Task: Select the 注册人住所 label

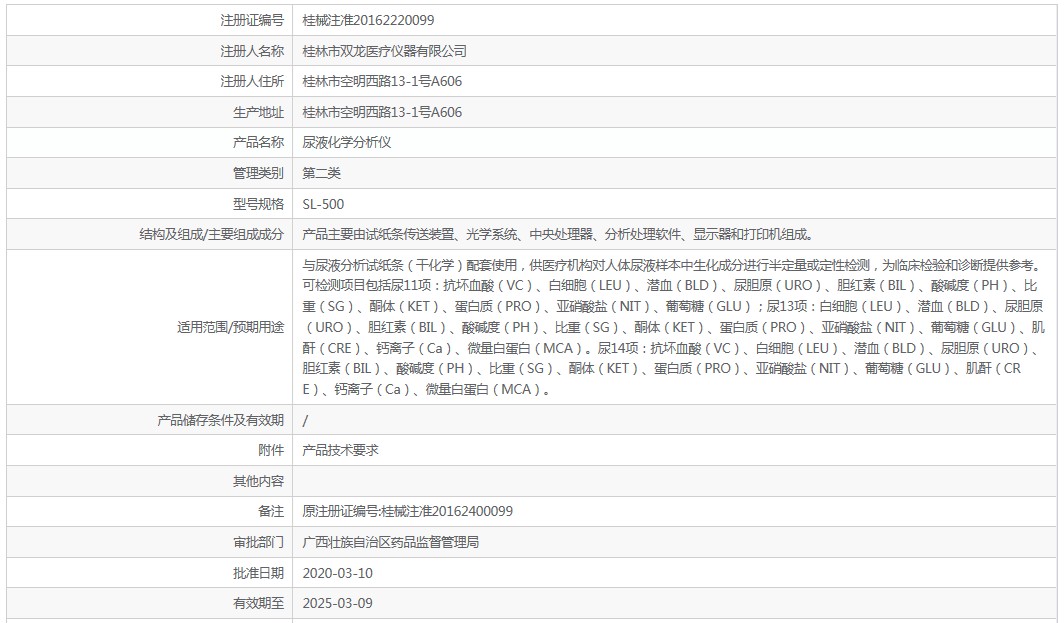Action: coord(252,81)
